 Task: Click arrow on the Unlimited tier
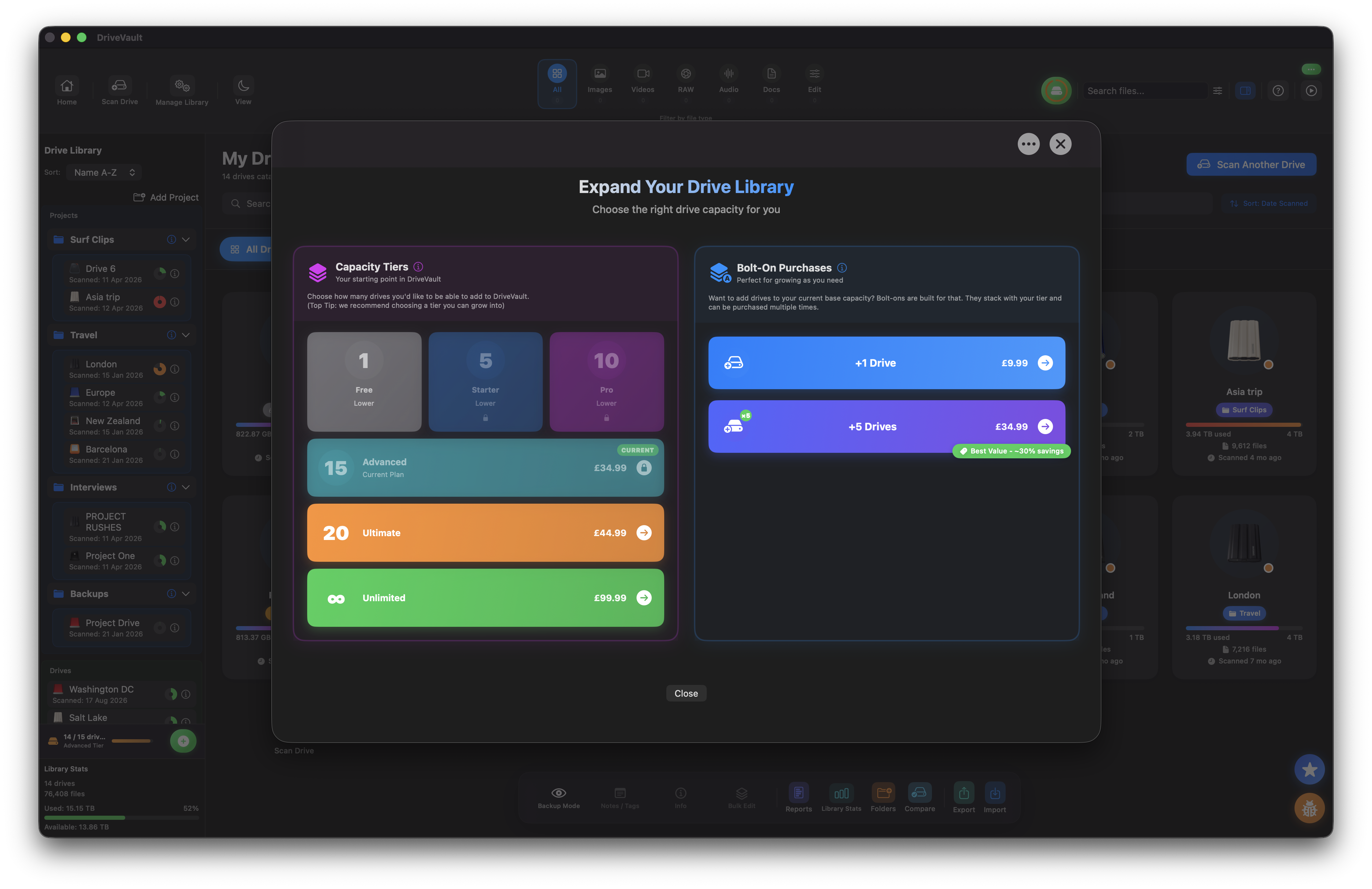click(644, 598)
